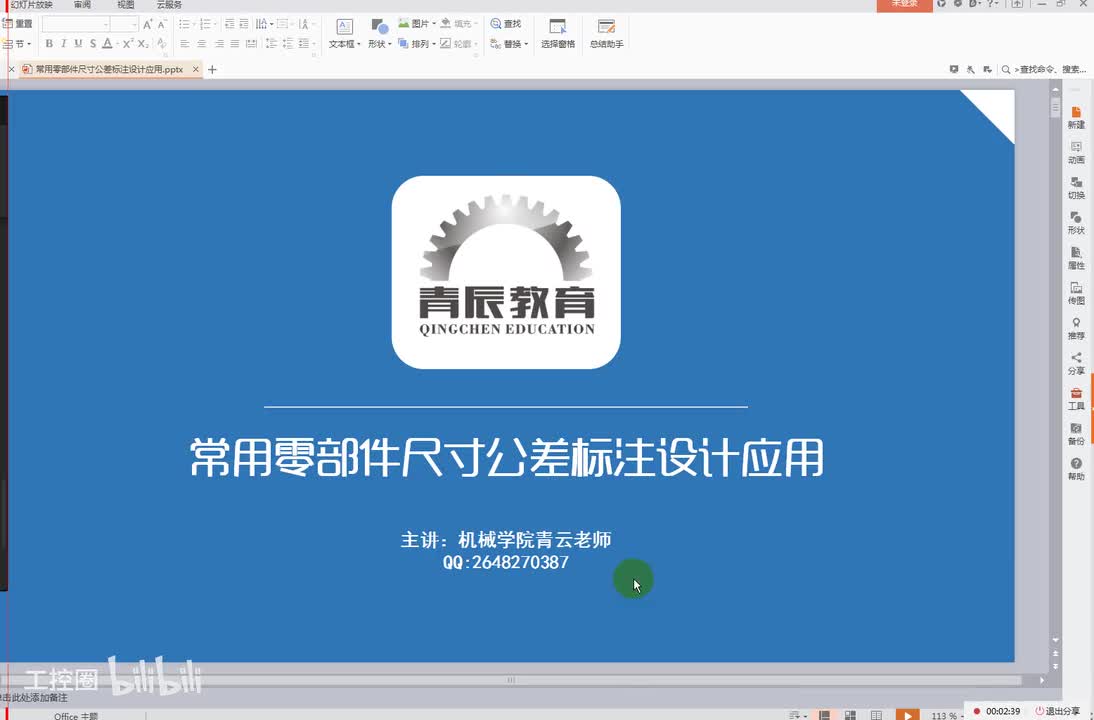Screen dimensions: 1094x720
Task: Center align text
Action: click(x=202, y=43)
